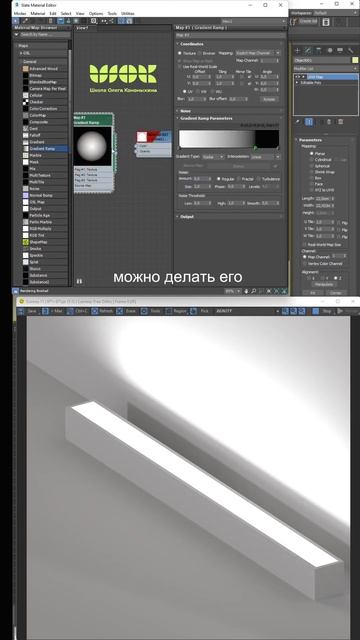This screenshot has height=640, width=360.
Task: Open the Modifier List dropdown
Action: point(326,69)
